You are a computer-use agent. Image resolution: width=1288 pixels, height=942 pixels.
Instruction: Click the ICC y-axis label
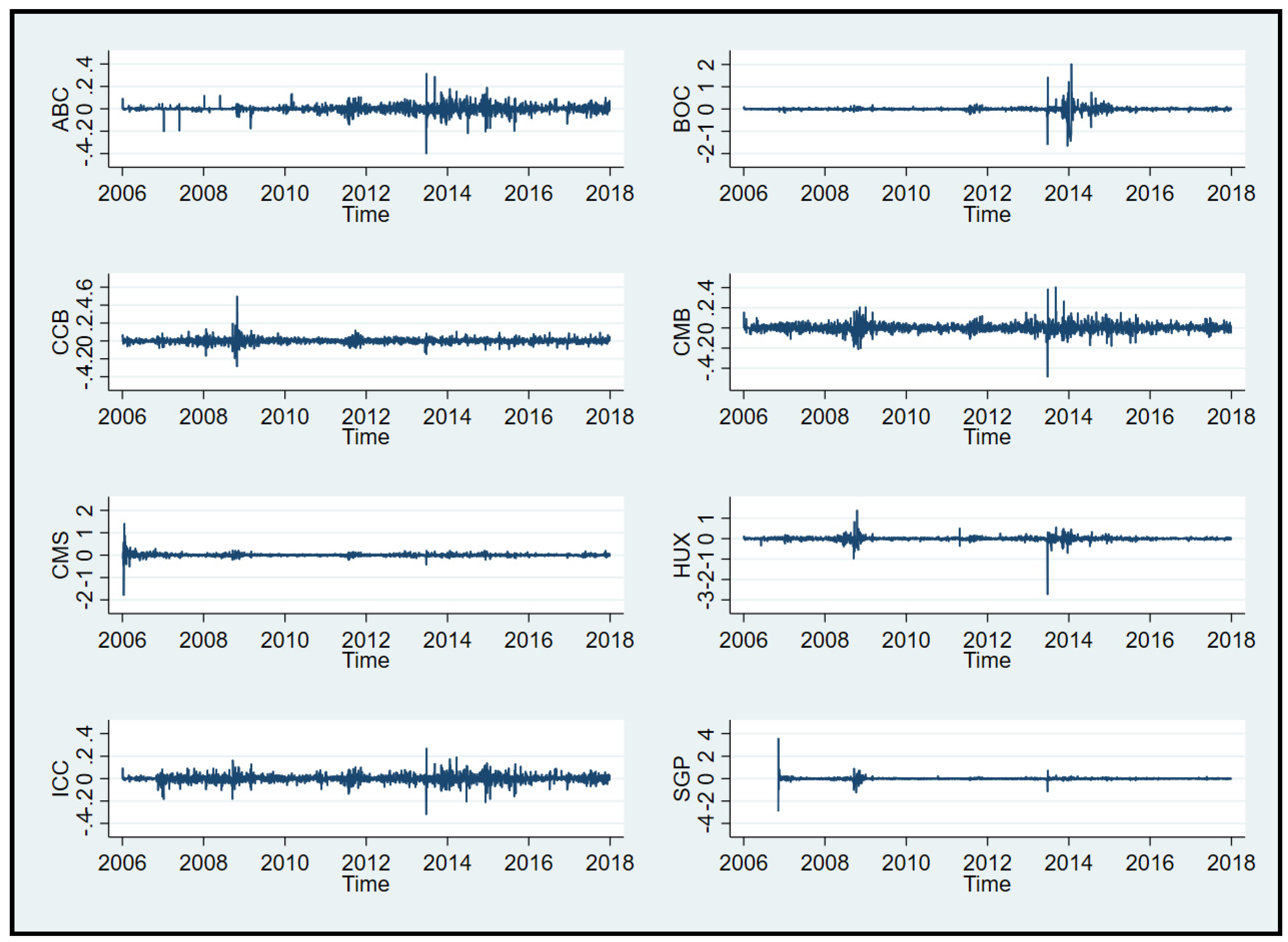(x=60, y=778)
